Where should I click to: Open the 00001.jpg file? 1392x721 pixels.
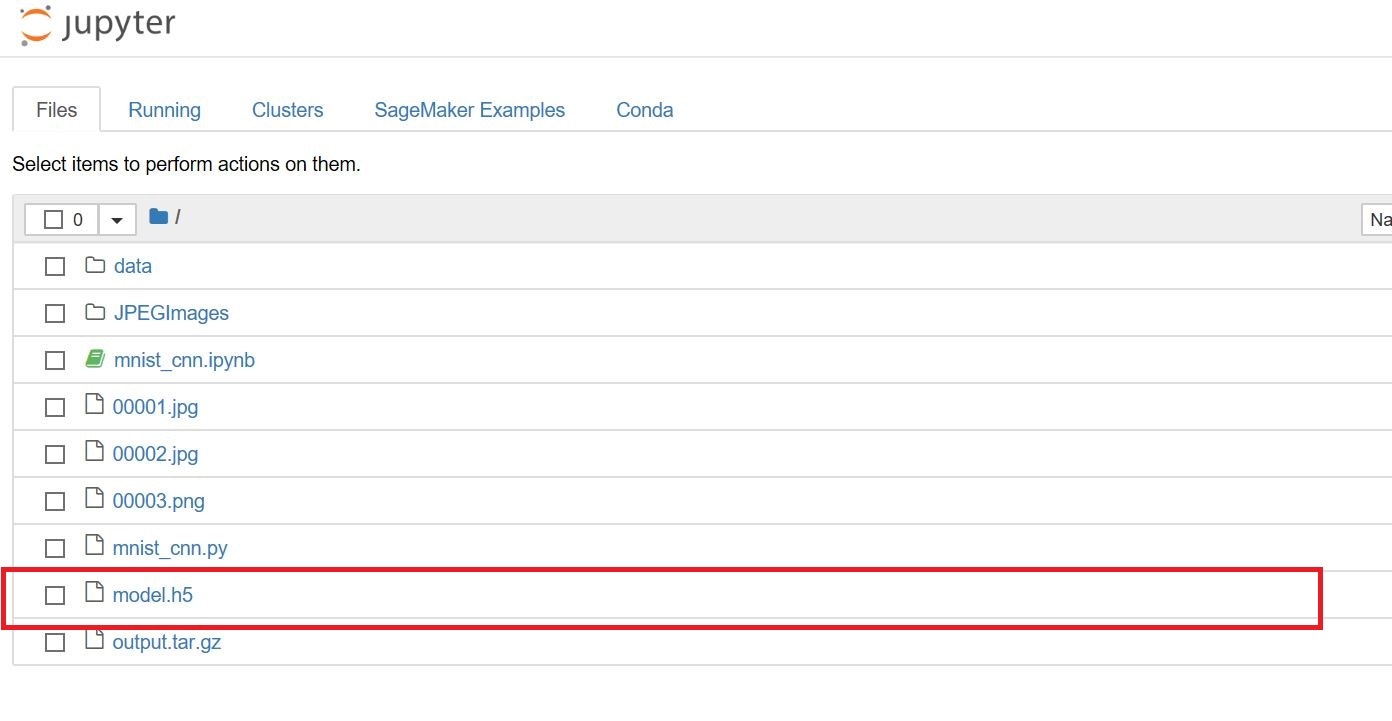[x=155, y=407]
